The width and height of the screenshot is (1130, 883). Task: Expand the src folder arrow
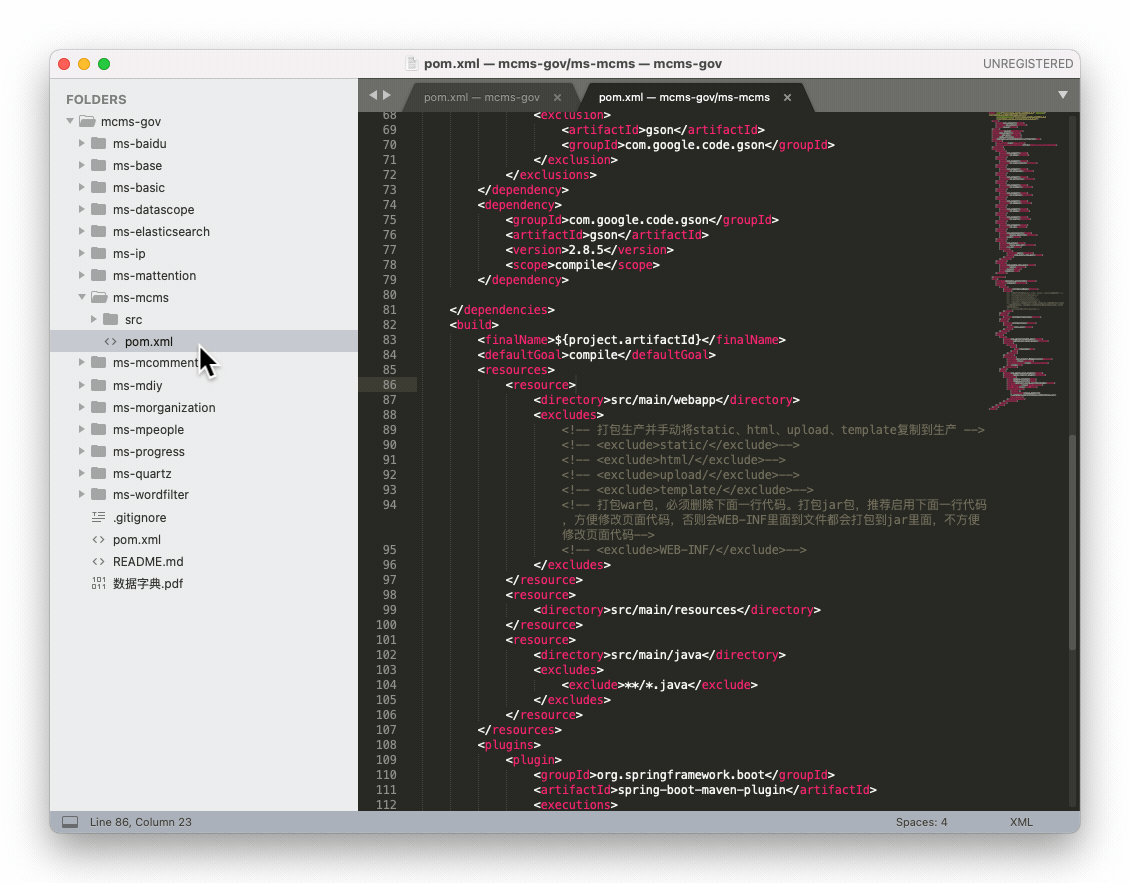[94, 320]
